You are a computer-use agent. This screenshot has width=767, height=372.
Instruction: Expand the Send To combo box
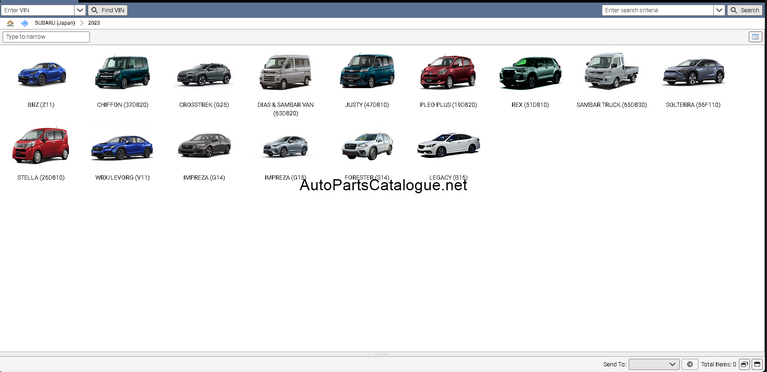coord(654,364)
